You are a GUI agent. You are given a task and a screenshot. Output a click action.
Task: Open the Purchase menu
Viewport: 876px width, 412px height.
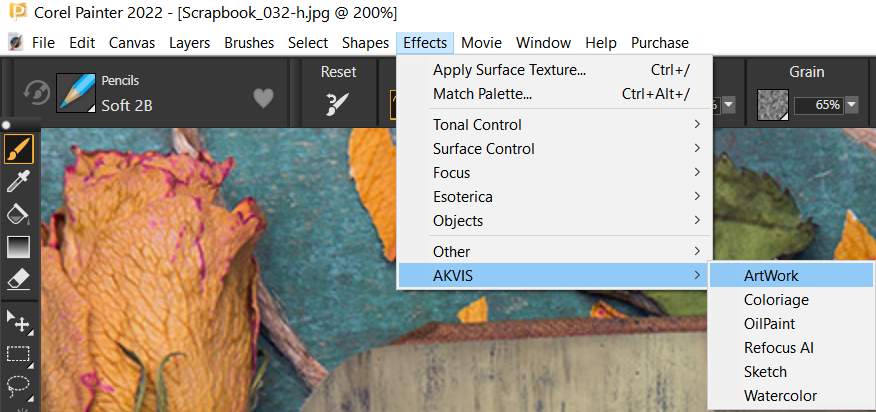(x=660, y=43)
